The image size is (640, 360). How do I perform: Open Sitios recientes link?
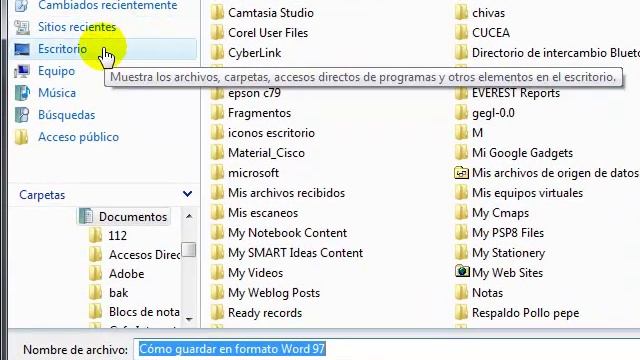point(77,27)
